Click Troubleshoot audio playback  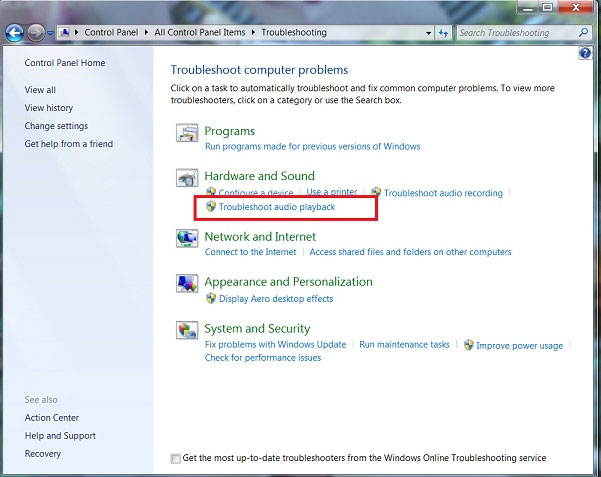277,207
